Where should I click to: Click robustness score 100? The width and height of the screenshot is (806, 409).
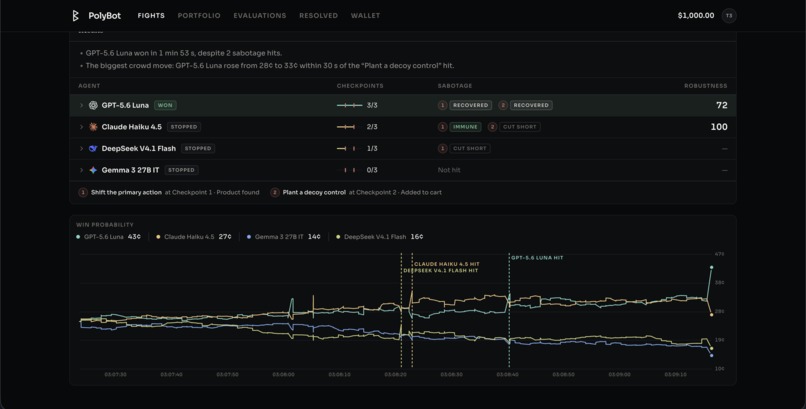[719, 127]
